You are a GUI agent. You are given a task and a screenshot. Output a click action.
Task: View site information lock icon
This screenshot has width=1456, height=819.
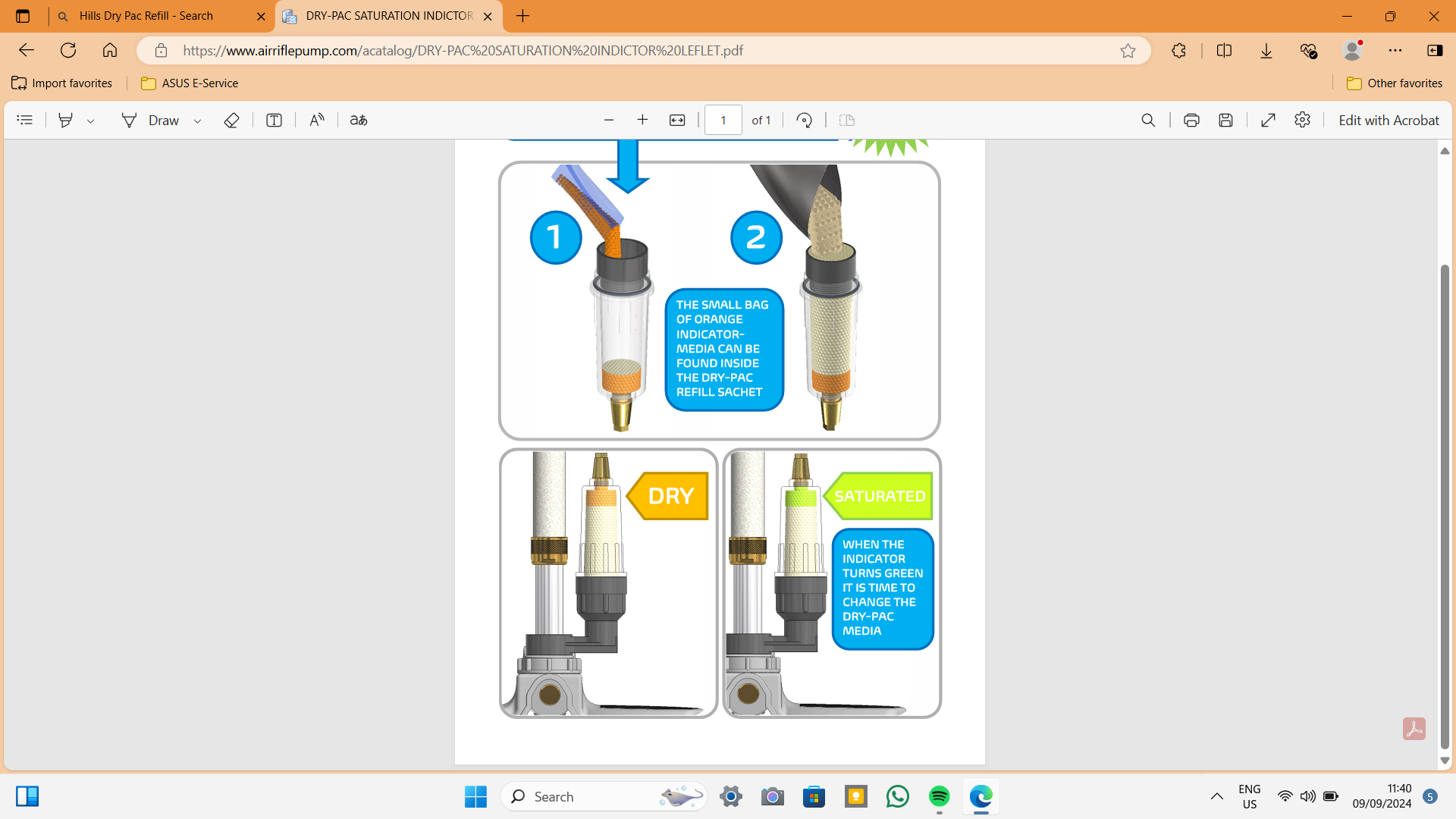point(161,51)
